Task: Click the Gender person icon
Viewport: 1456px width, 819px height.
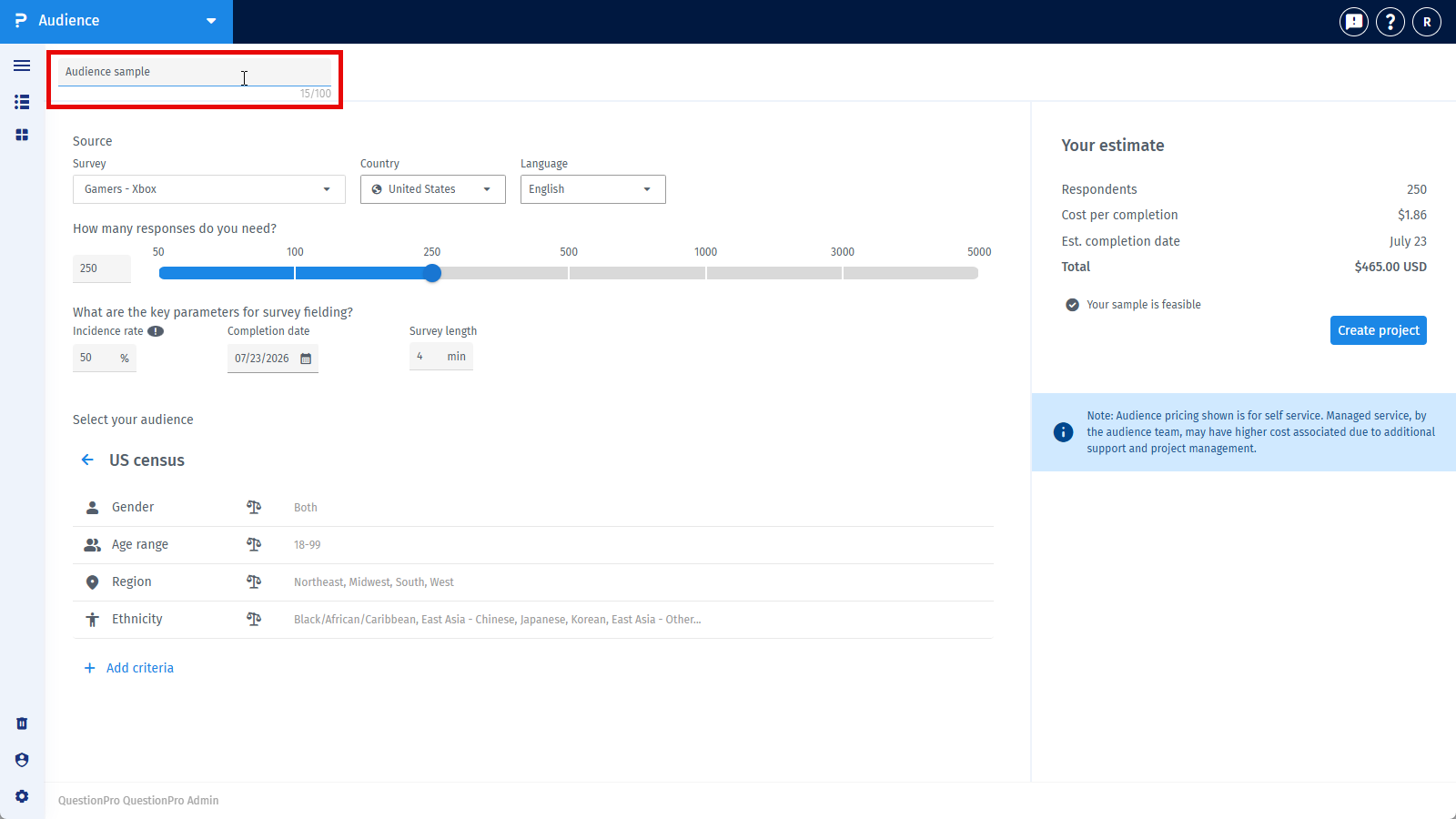Action: 92,507
